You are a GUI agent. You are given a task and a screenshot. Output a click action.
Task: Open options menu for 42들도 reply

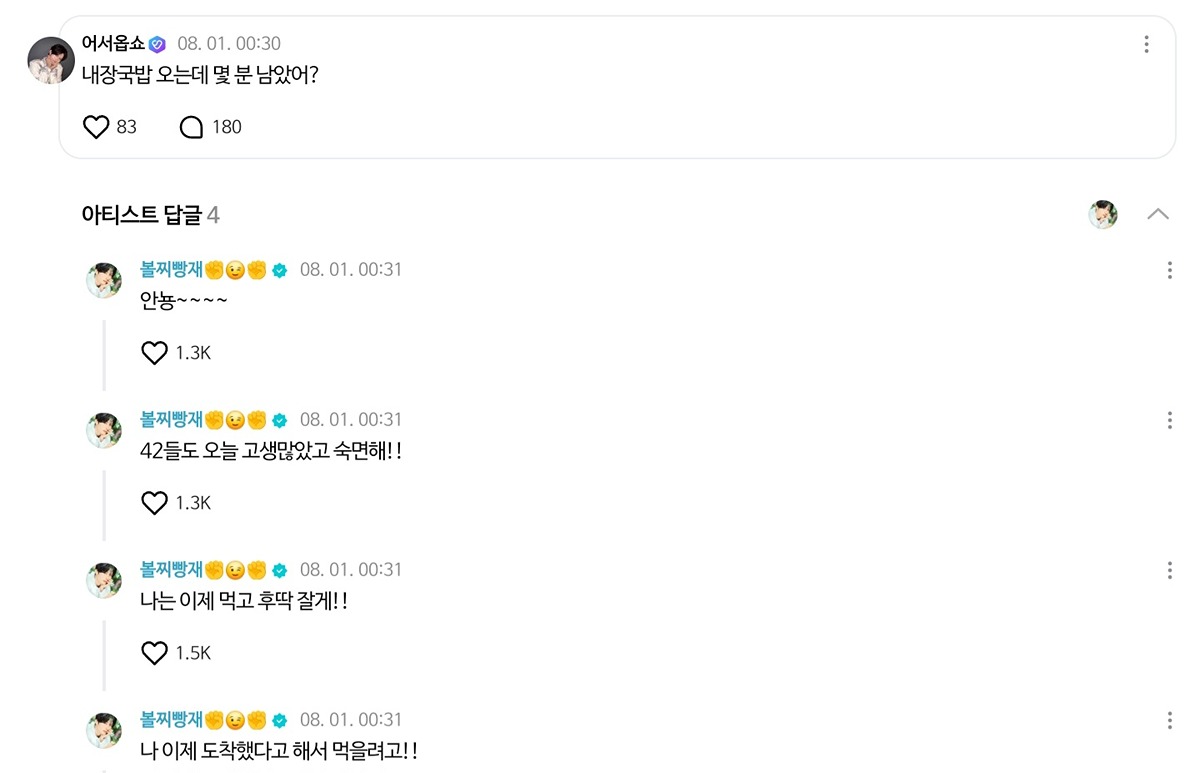pos(1169,420)
